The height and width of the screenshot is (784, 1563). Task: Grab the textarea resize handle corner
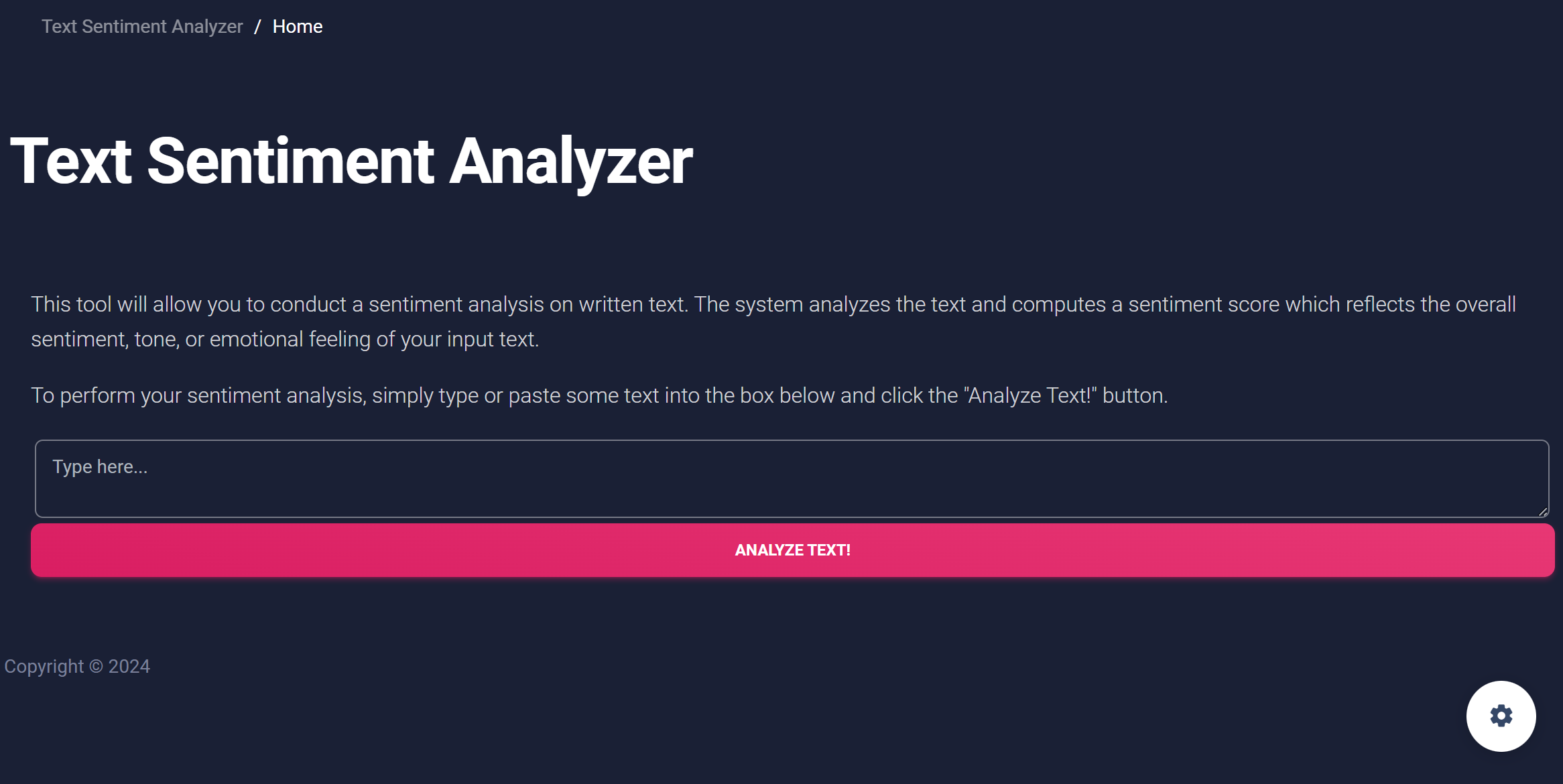point(1542,511)
